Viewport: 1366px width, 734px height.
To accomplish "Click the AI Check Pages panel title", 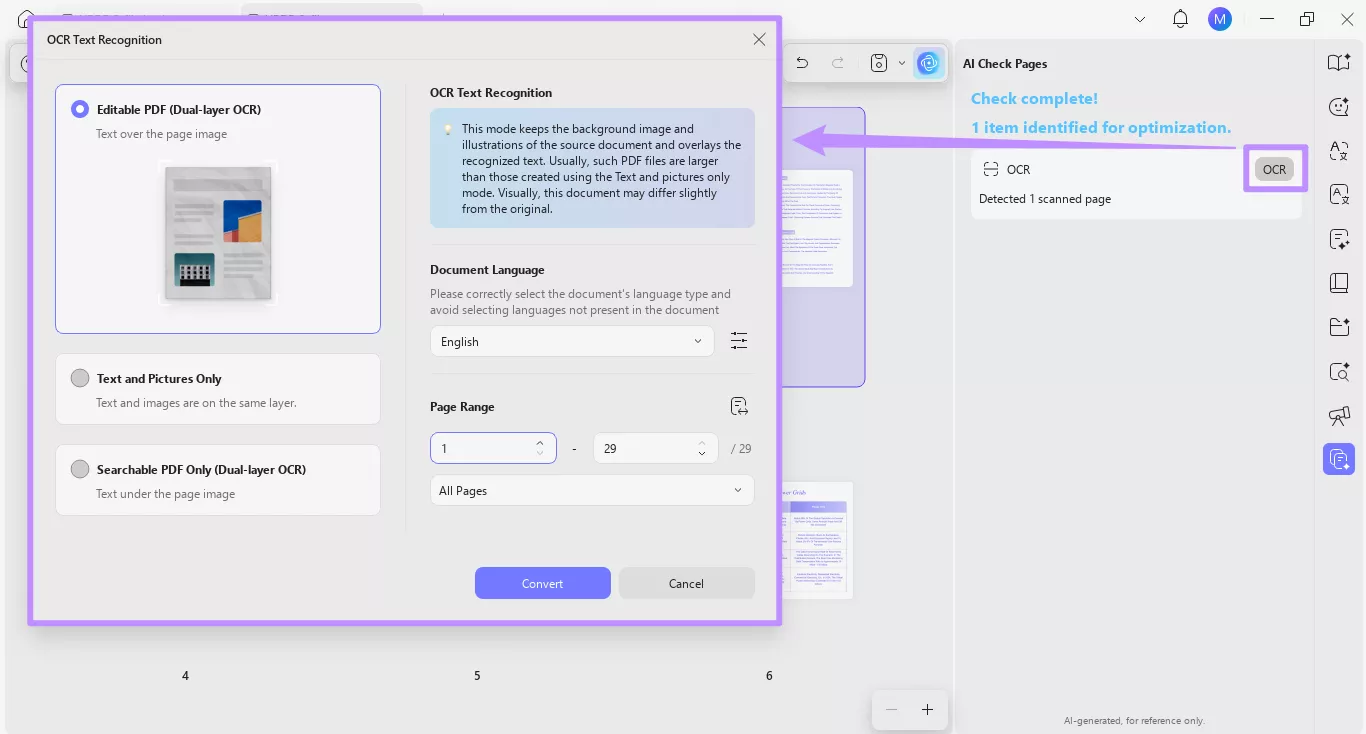I will click(1005, 64).
